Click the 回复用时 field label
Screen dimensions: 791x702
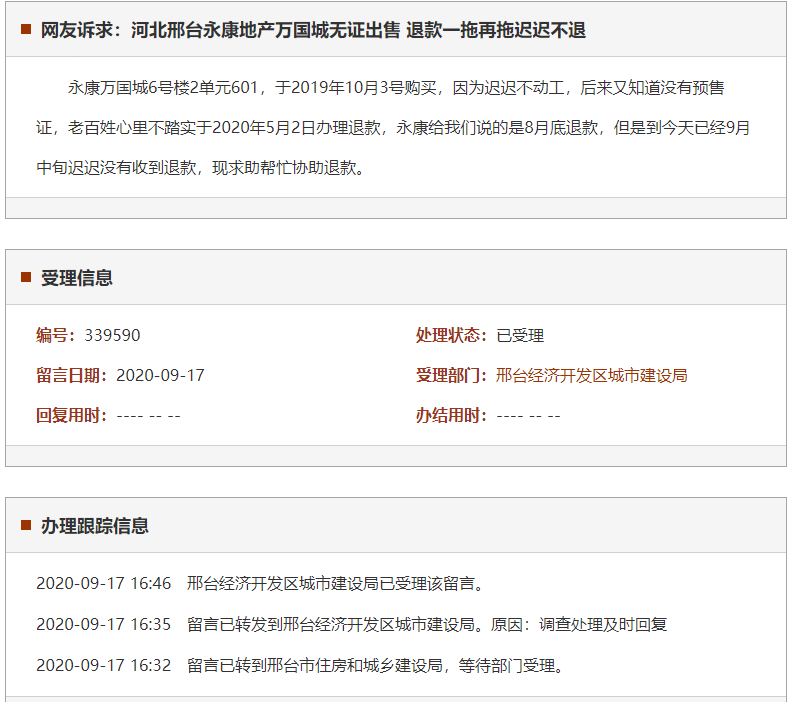71,416
